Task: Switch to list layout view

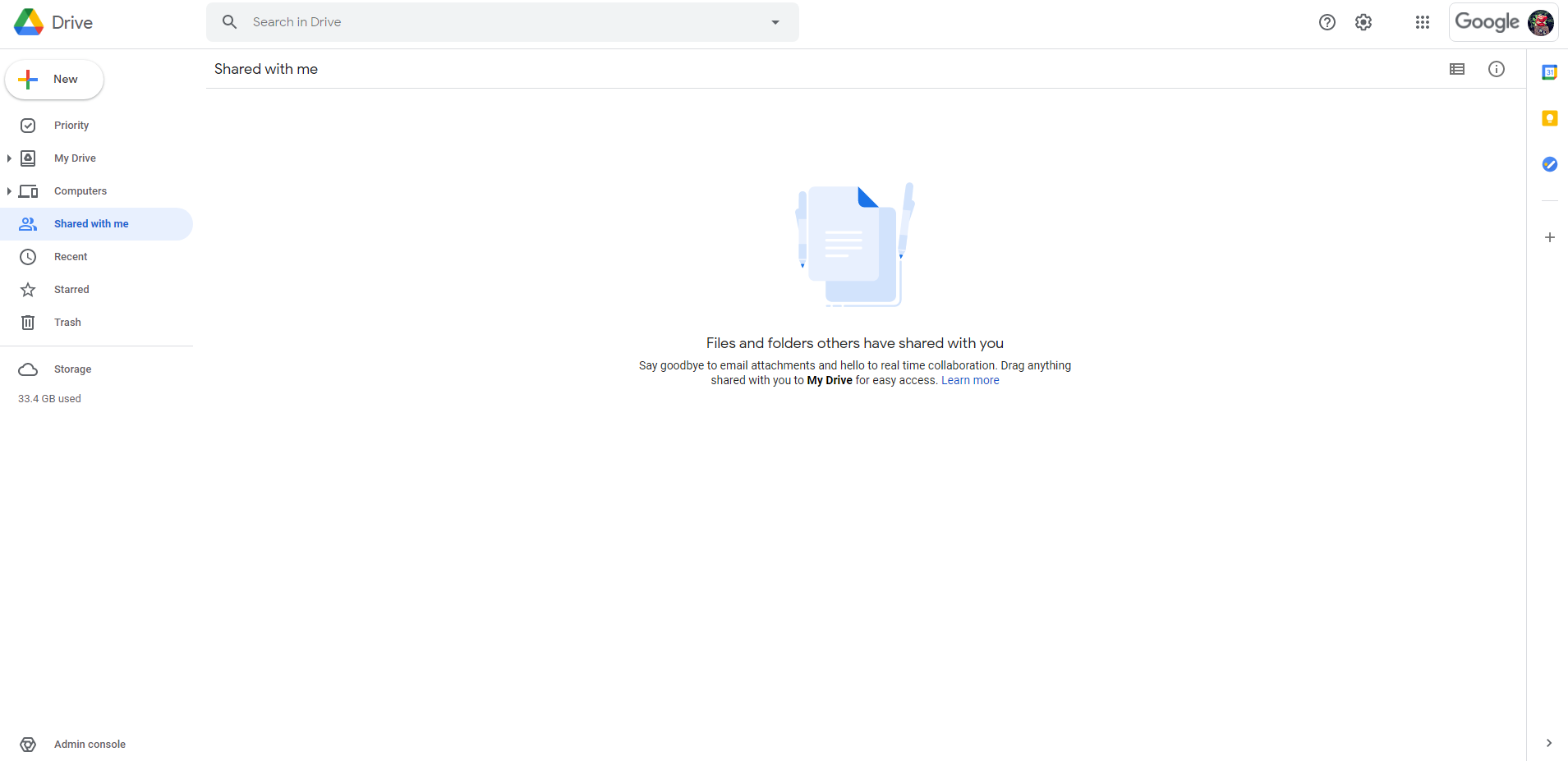Action: (1457, 69)
